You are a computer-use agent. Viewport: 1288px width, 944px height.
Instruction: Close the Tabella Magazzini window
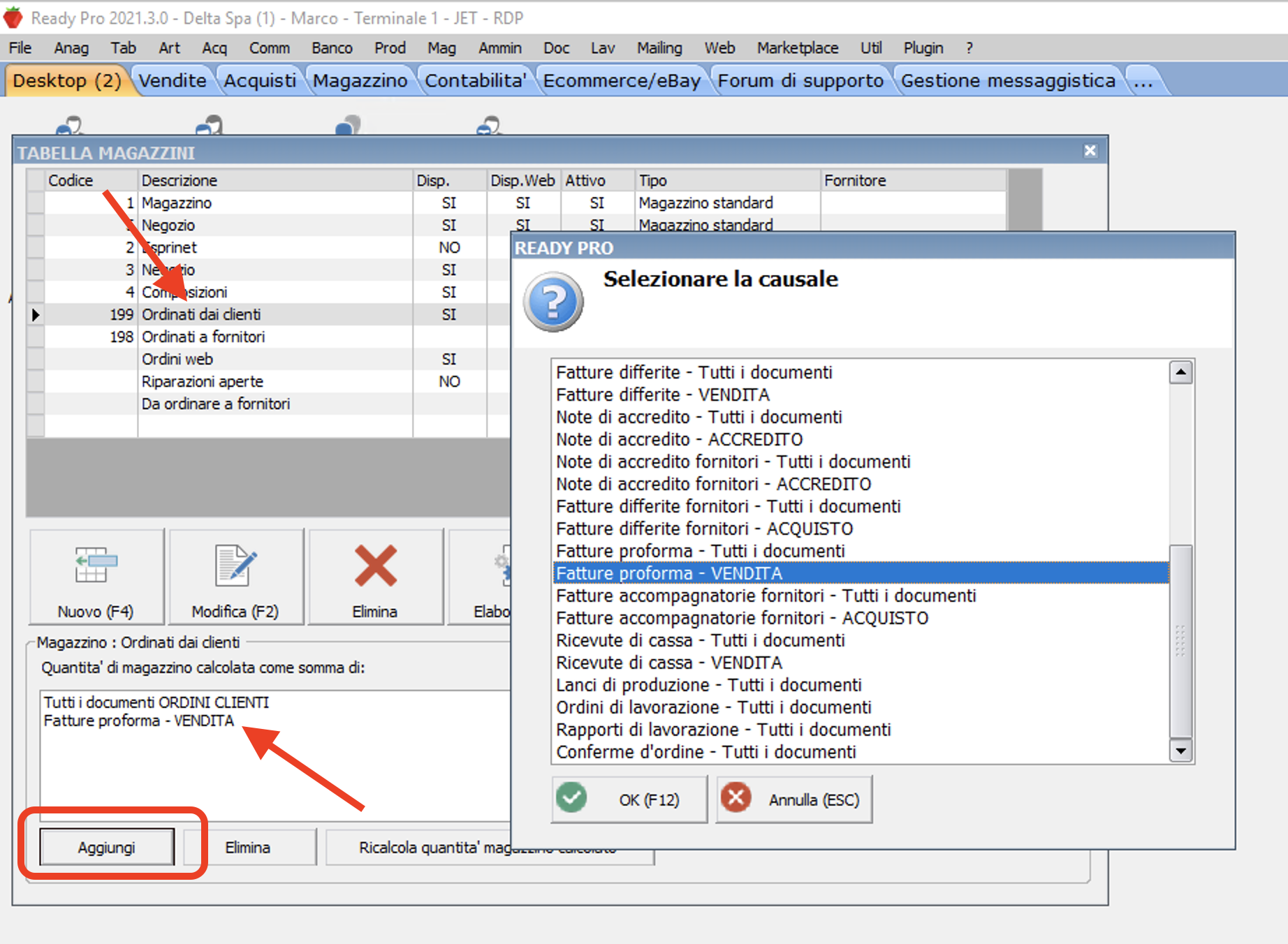(x=1090, y=151)
